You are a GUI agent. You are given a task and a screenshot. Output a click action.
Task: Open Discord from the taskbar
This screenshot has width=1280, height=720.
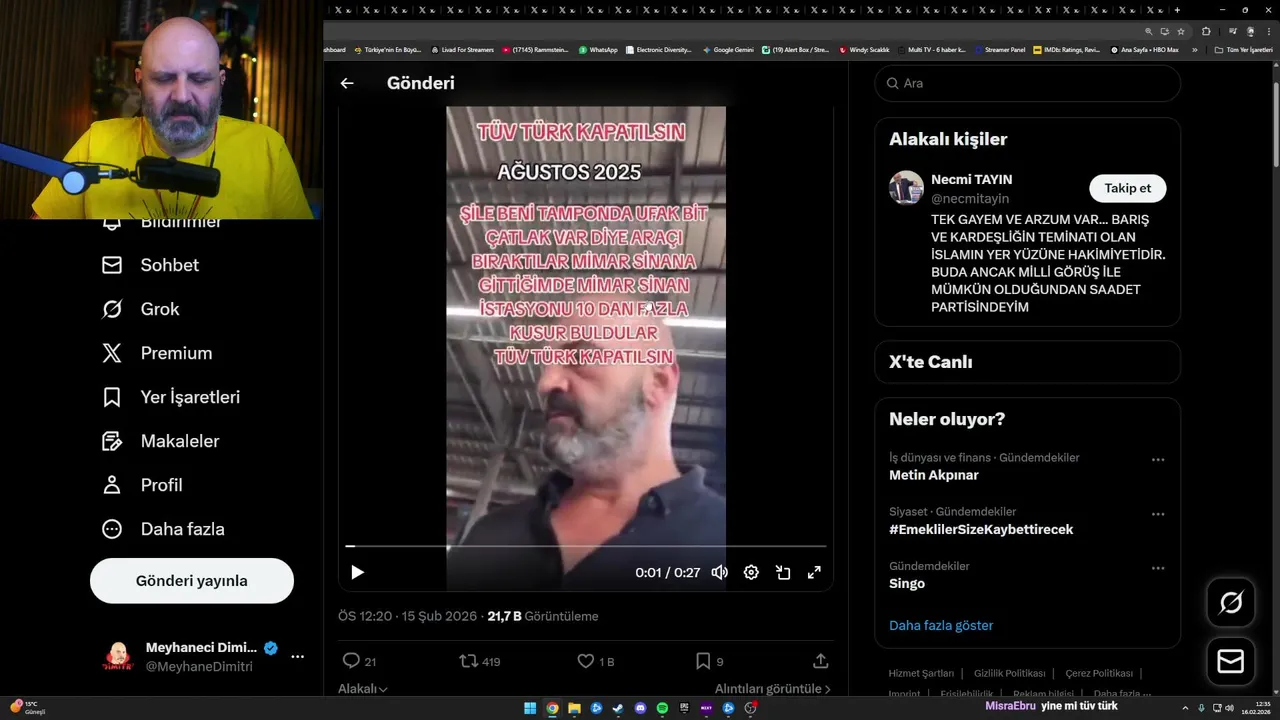(x=640, y=708)
